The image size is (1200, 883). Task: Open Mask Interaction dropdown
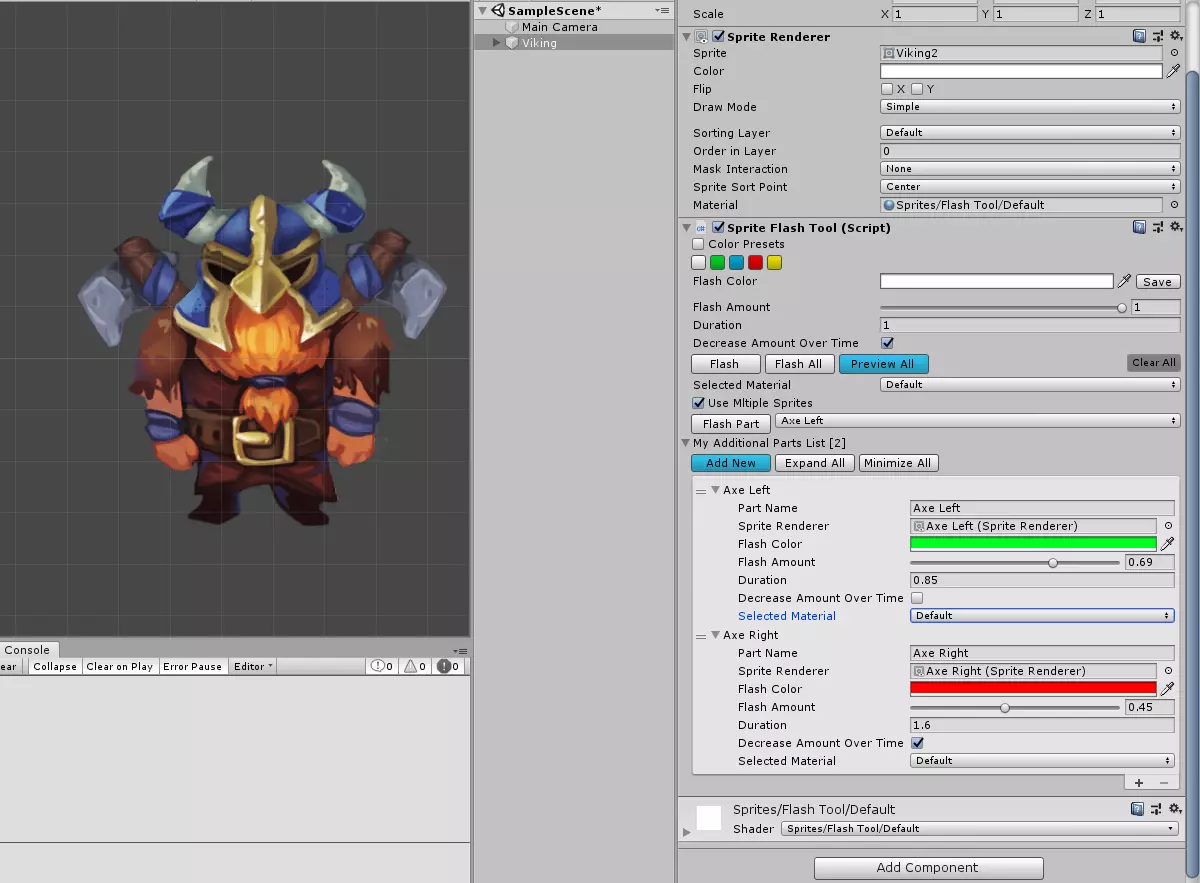pyautogui.click(x=1030, y=169)
